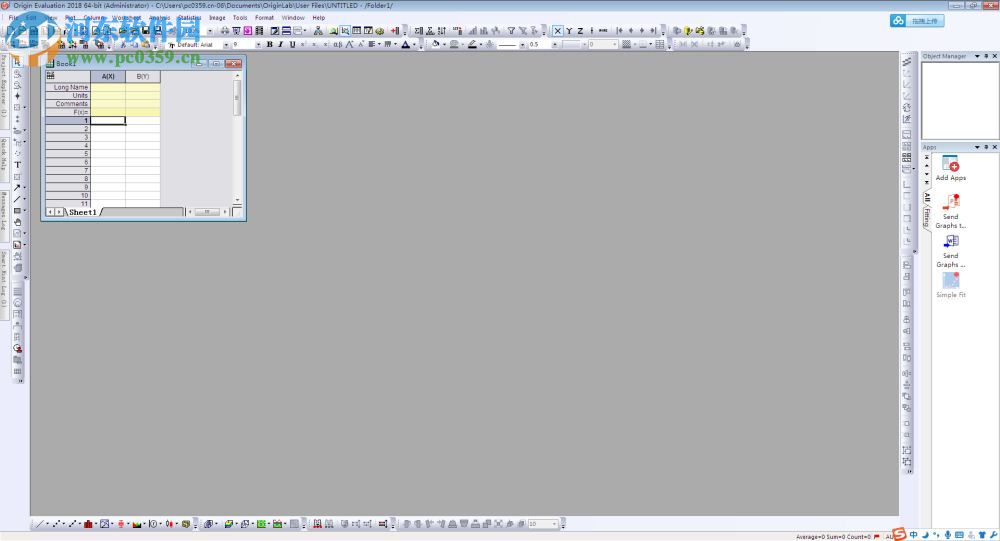The image size is (1000, 541).
Task: Open the Format menu
Action: [x=264, y=18]
